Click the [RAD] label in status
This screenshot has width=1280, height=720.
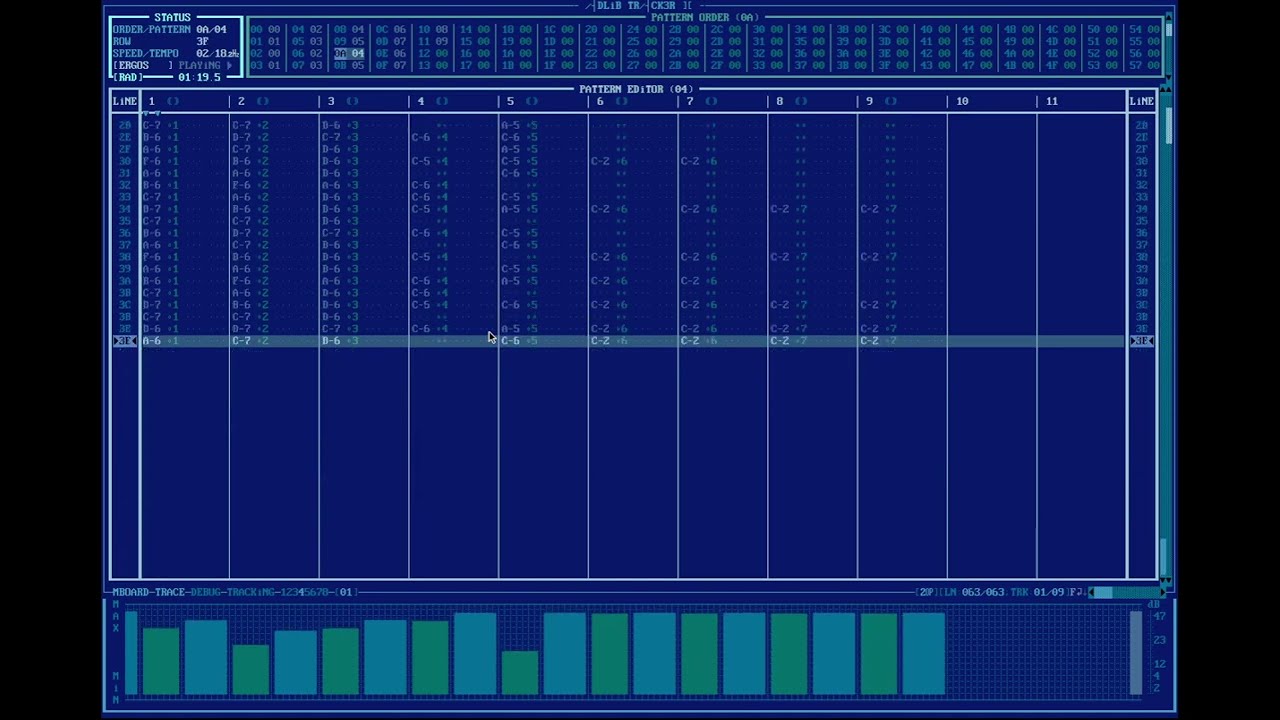[128, 77]
